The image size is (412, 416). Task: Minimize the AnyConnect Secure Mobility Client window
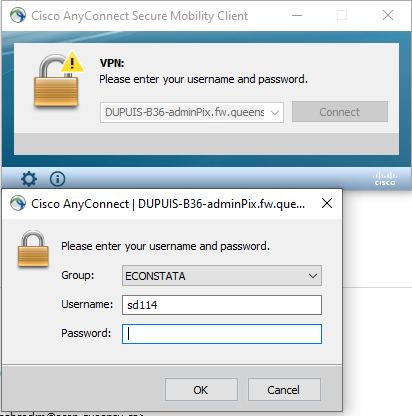point(297,15)
